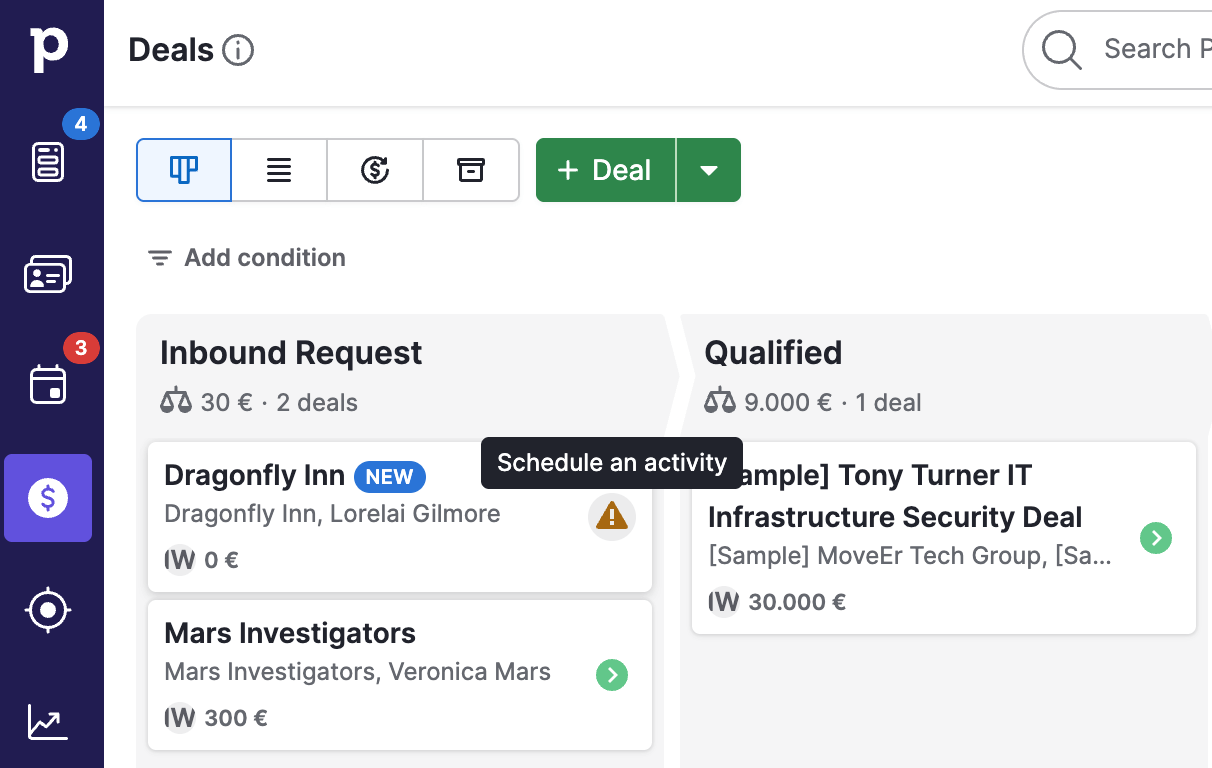This screenshot has height=768, width=1212.
Task: Click Add condition to filter deals
Action: pyautogui.click(x=245, y=257)
